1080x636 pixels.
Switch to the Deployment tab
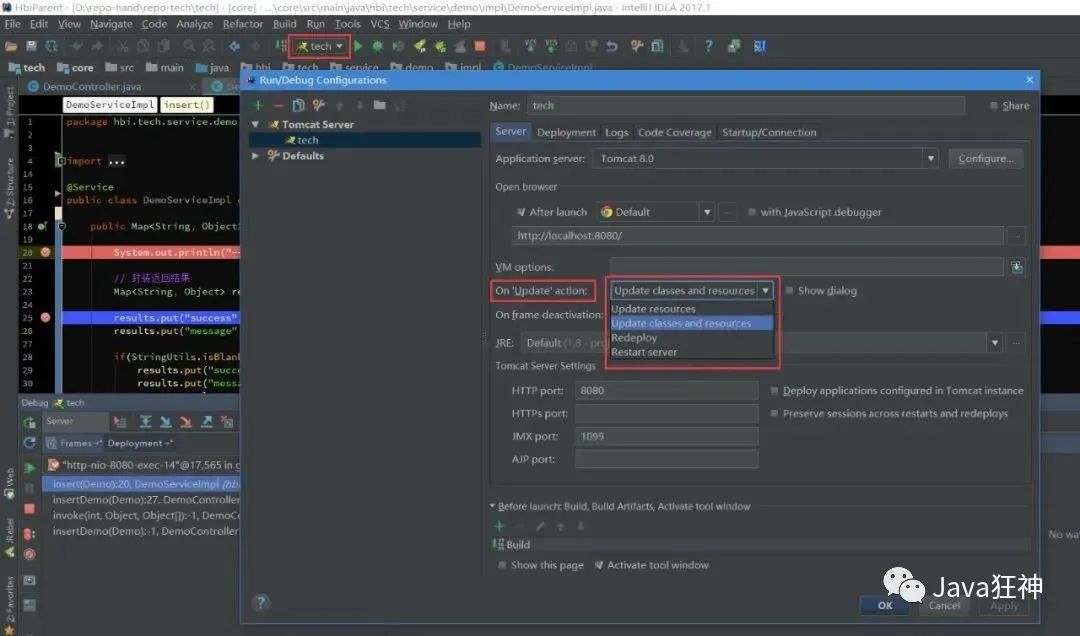[x=566, y=132]
